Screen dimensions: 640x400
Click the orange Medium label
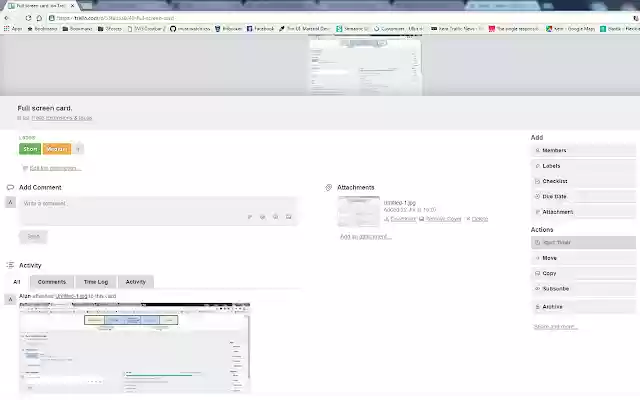pyautogui.click(x=57, y=149)
